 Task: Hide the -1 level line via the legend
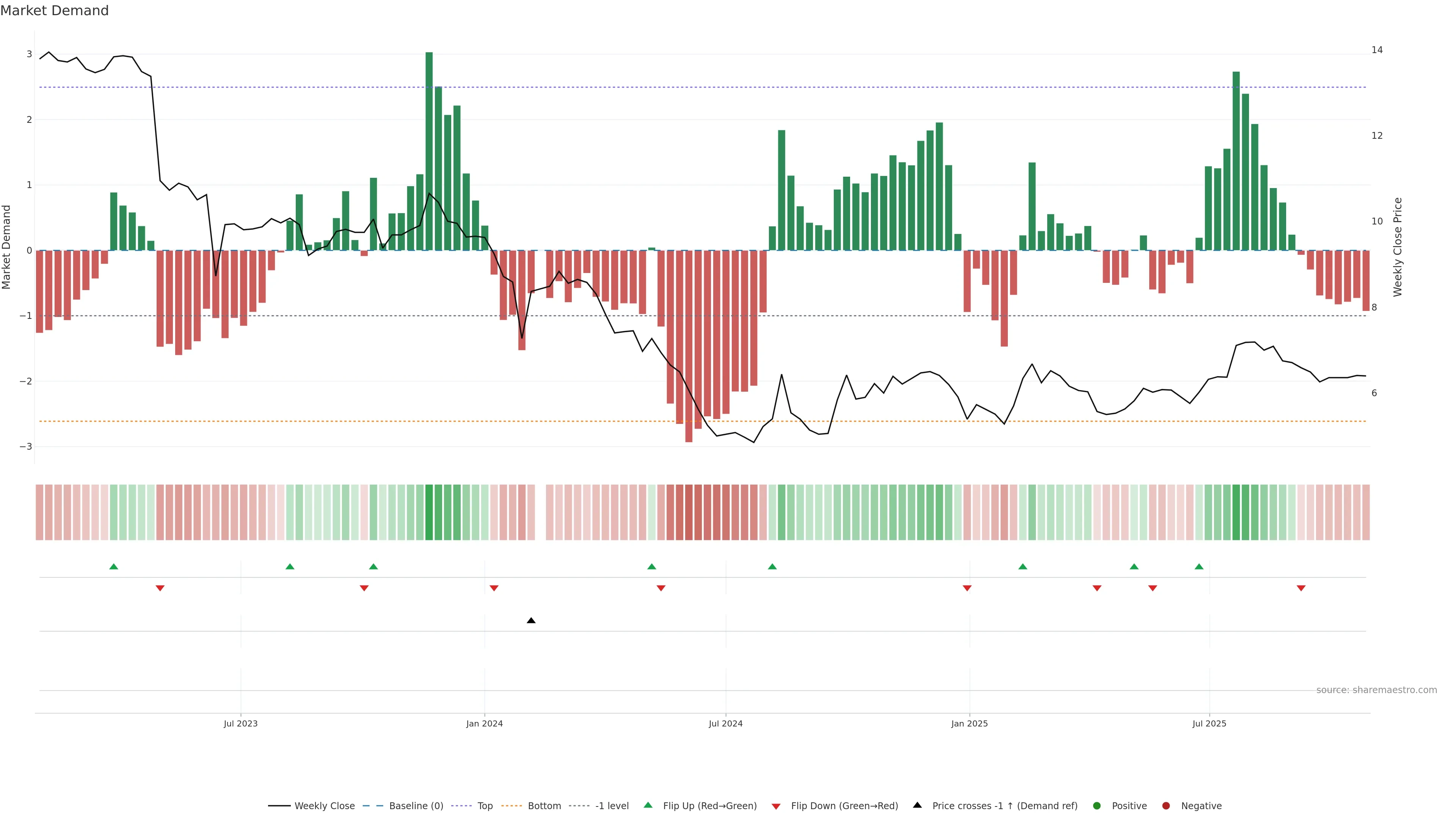tap(612, 805)
